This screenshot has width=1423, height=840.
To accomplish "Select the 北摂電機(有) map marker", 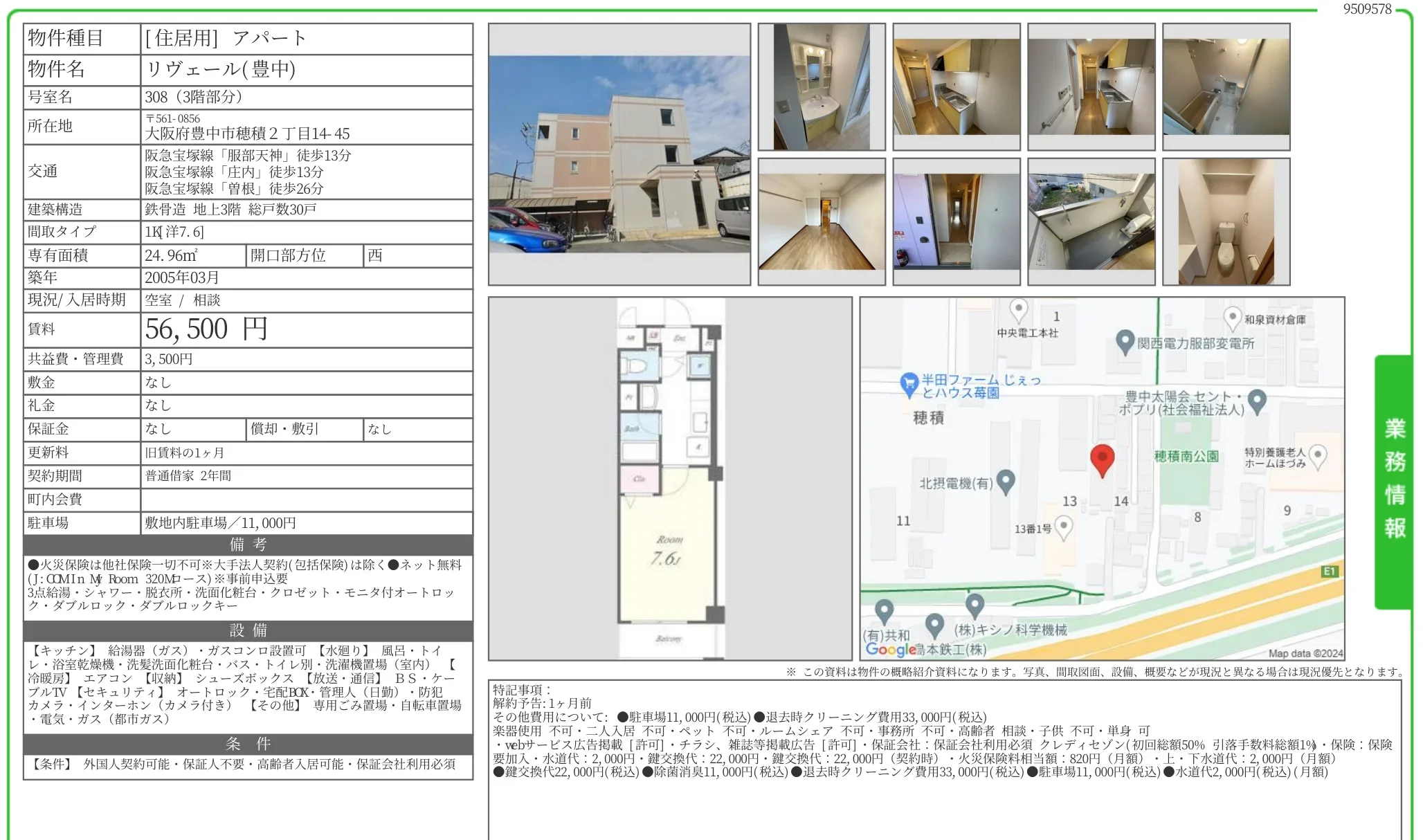I will pos(1006,482).
